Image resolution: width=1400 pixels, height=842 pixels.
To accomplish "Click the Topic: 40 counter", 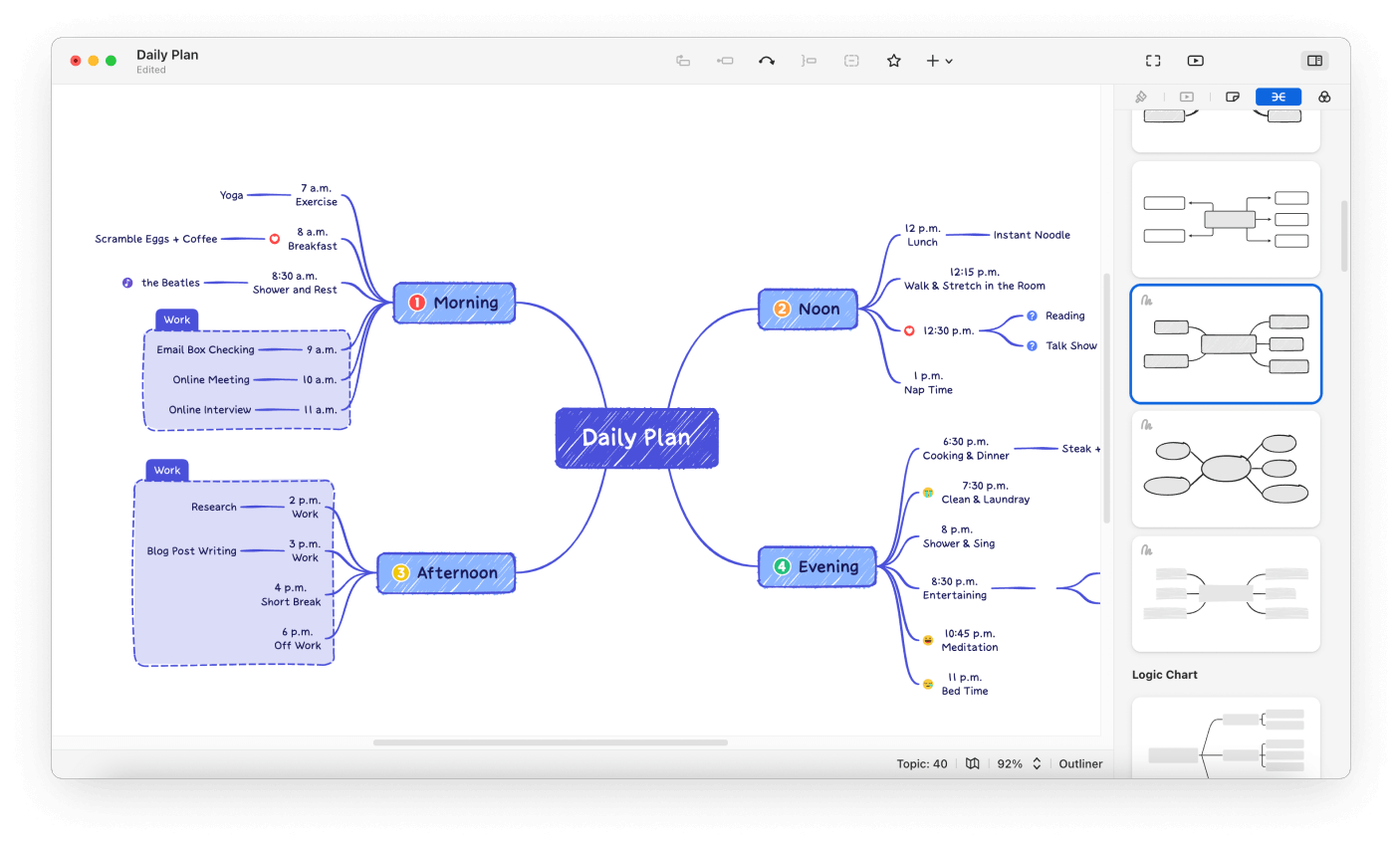I will pyautogui.click(x=922, y=763).
